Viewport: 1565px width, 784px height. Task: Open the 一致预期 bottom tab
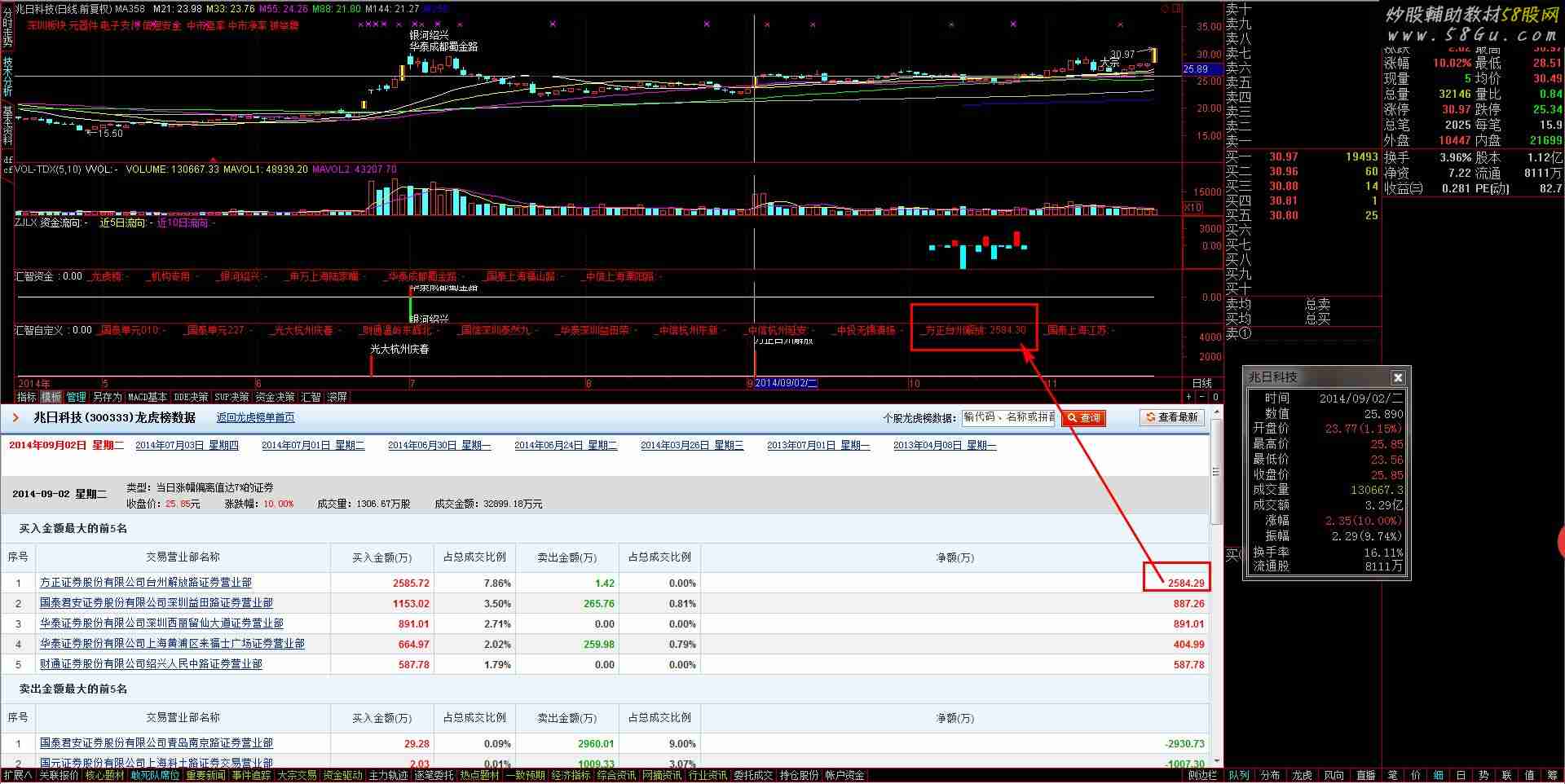pos(525,775)
